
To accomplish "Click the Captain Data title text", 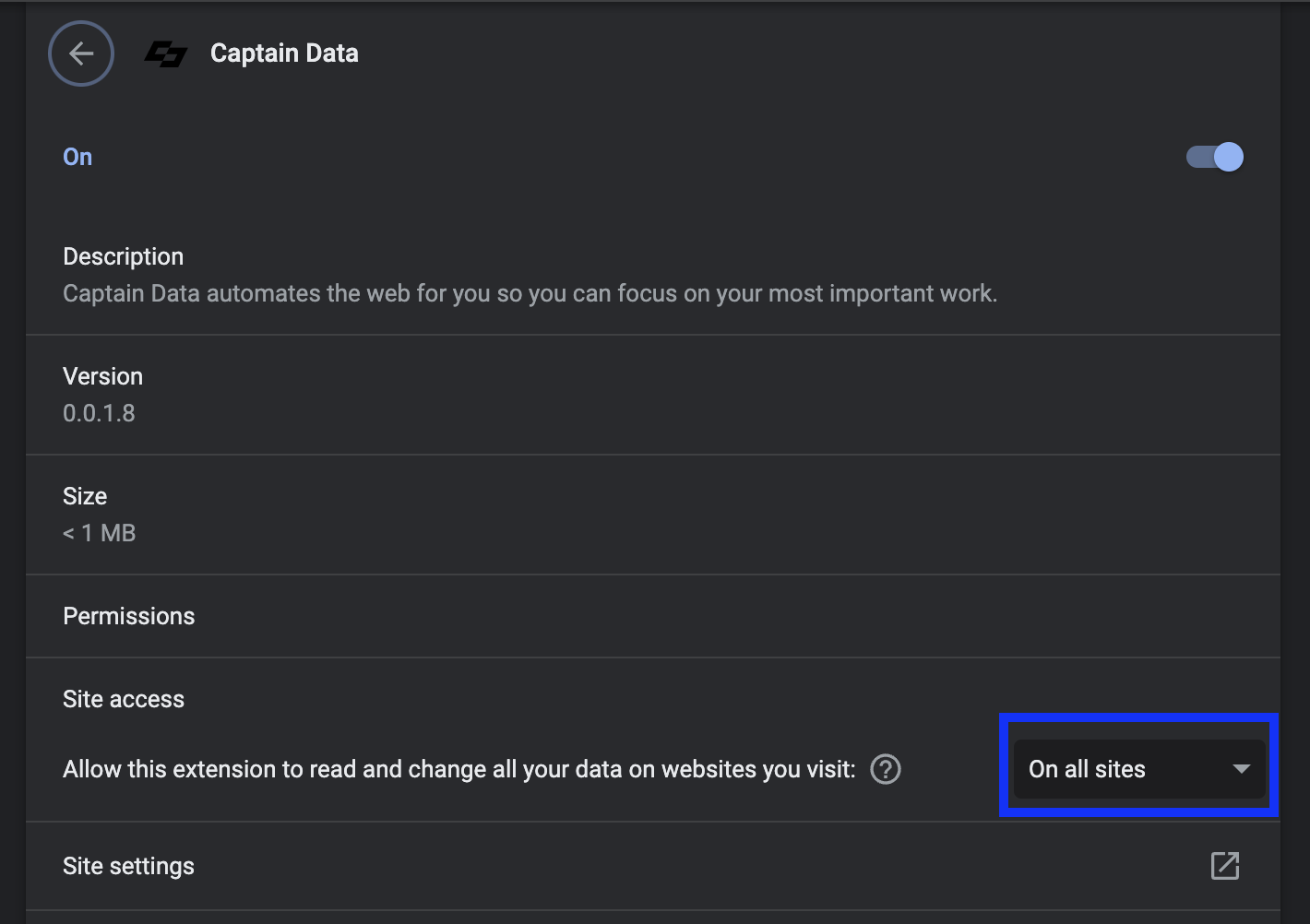I will pos(284,53).
